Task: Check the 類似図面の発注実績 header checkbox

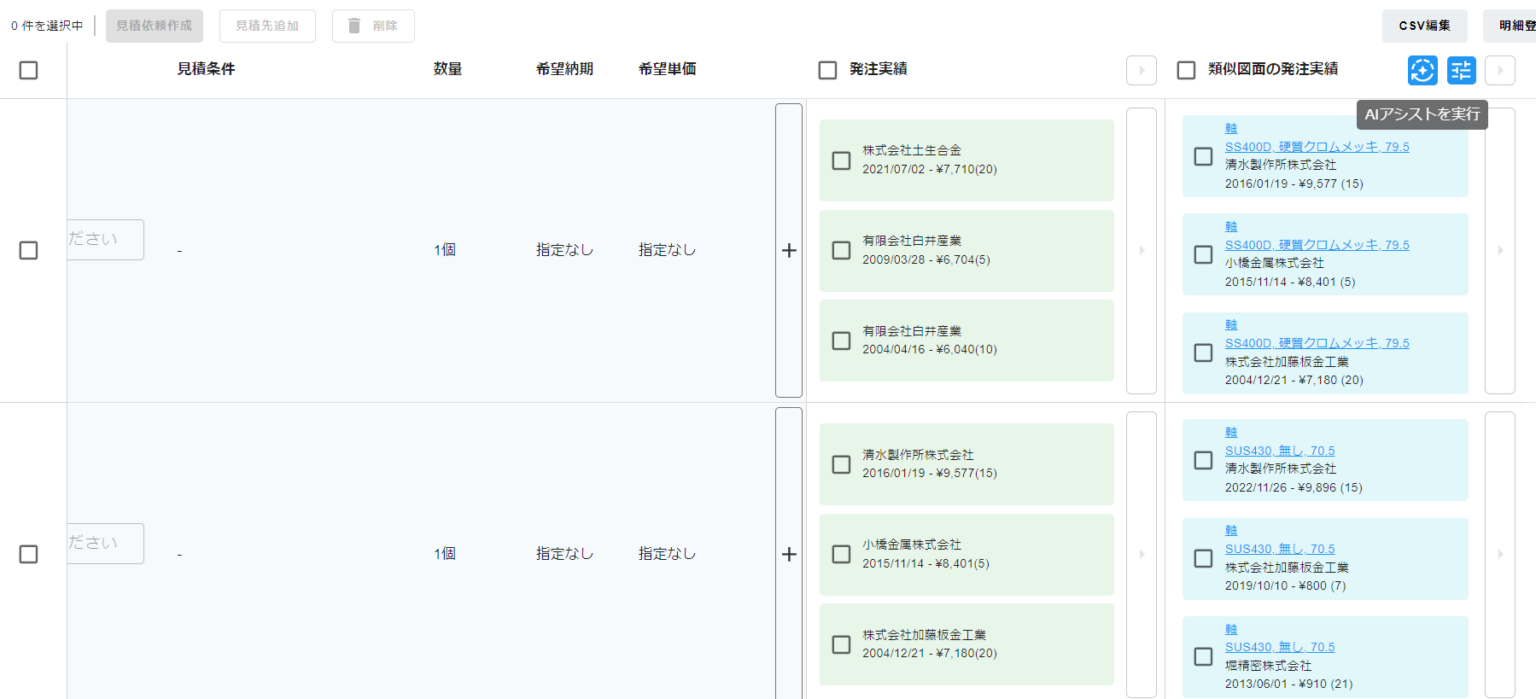Action: pyautogui.click(x=1187, y=70)
